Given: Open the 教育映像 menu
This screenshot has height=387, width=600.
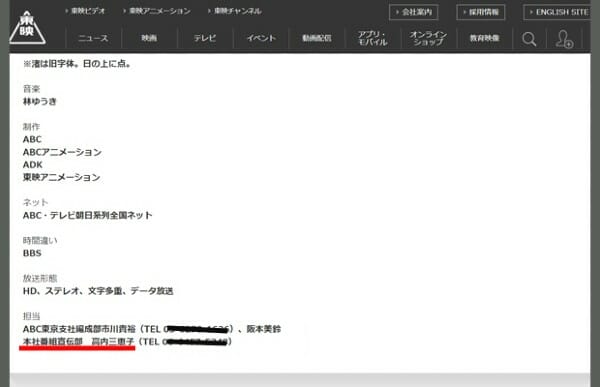Looking at the screenshot, I should point(484,38).
